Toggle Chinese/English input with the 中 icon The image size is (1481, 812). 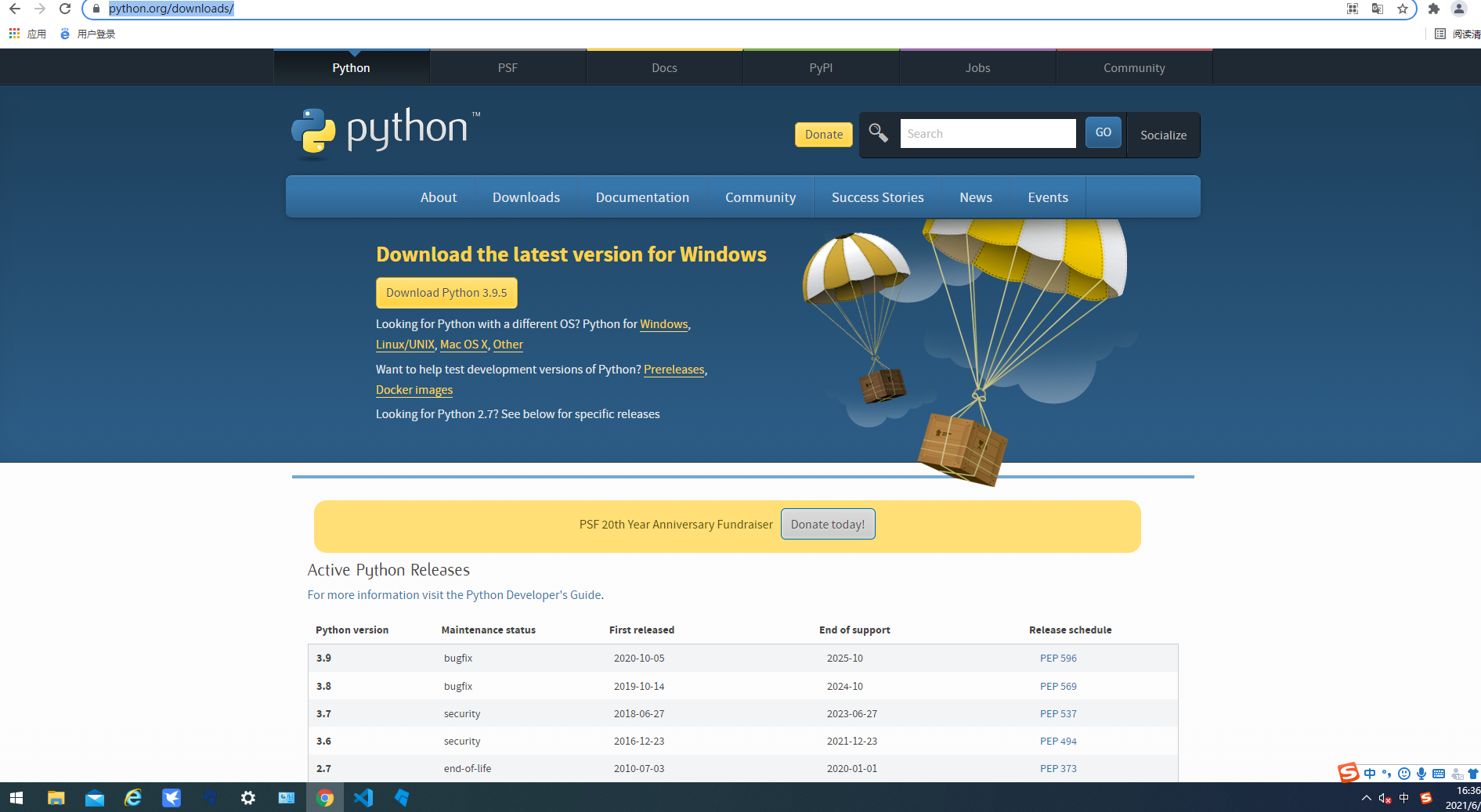point(1369,773)
